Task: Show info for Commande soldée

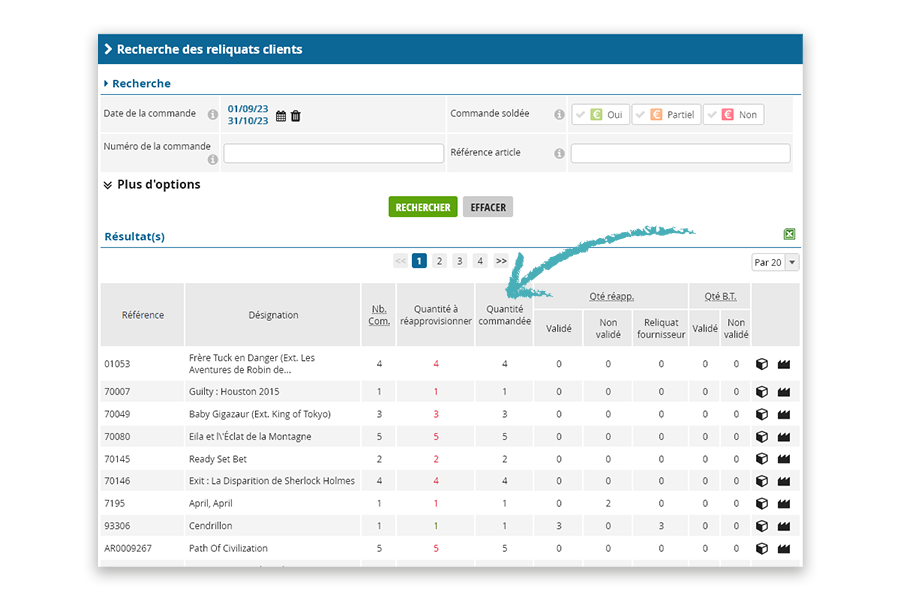Action: coord(559,114)
